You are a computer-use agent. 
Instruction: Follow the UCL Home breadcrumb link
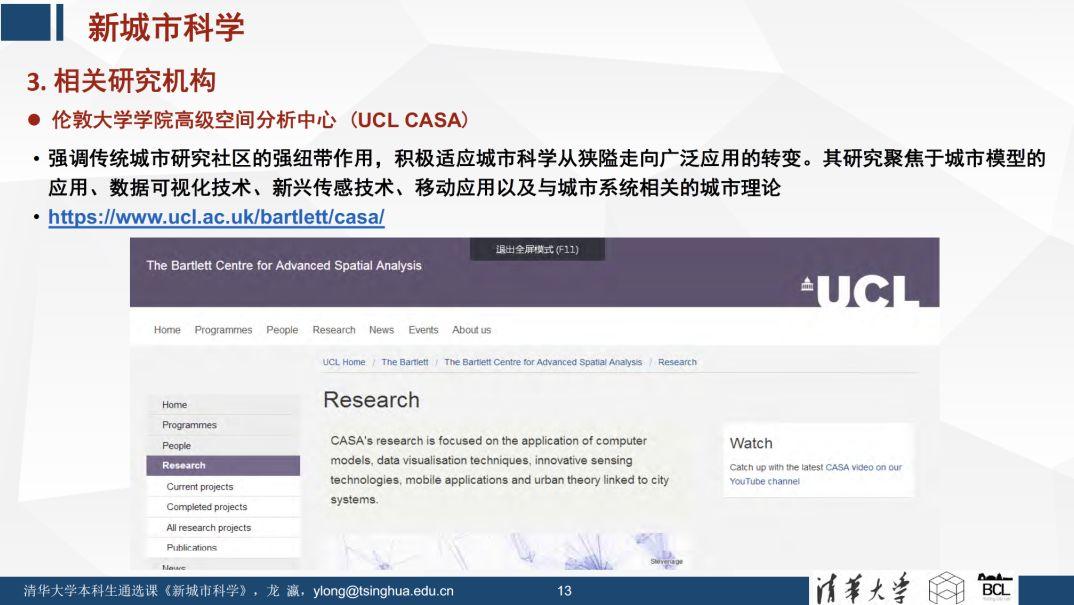click(x=344, y=362)
